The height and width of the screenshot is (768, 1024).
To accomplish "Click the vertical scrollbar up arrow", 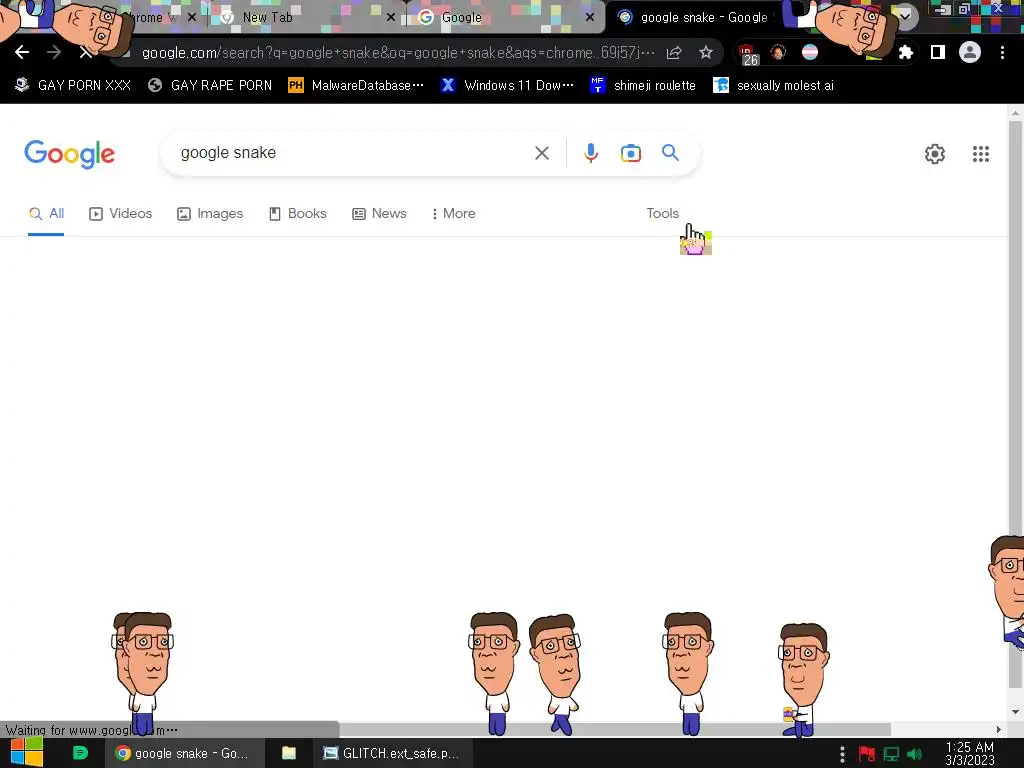I will (x=1015, y=113).
